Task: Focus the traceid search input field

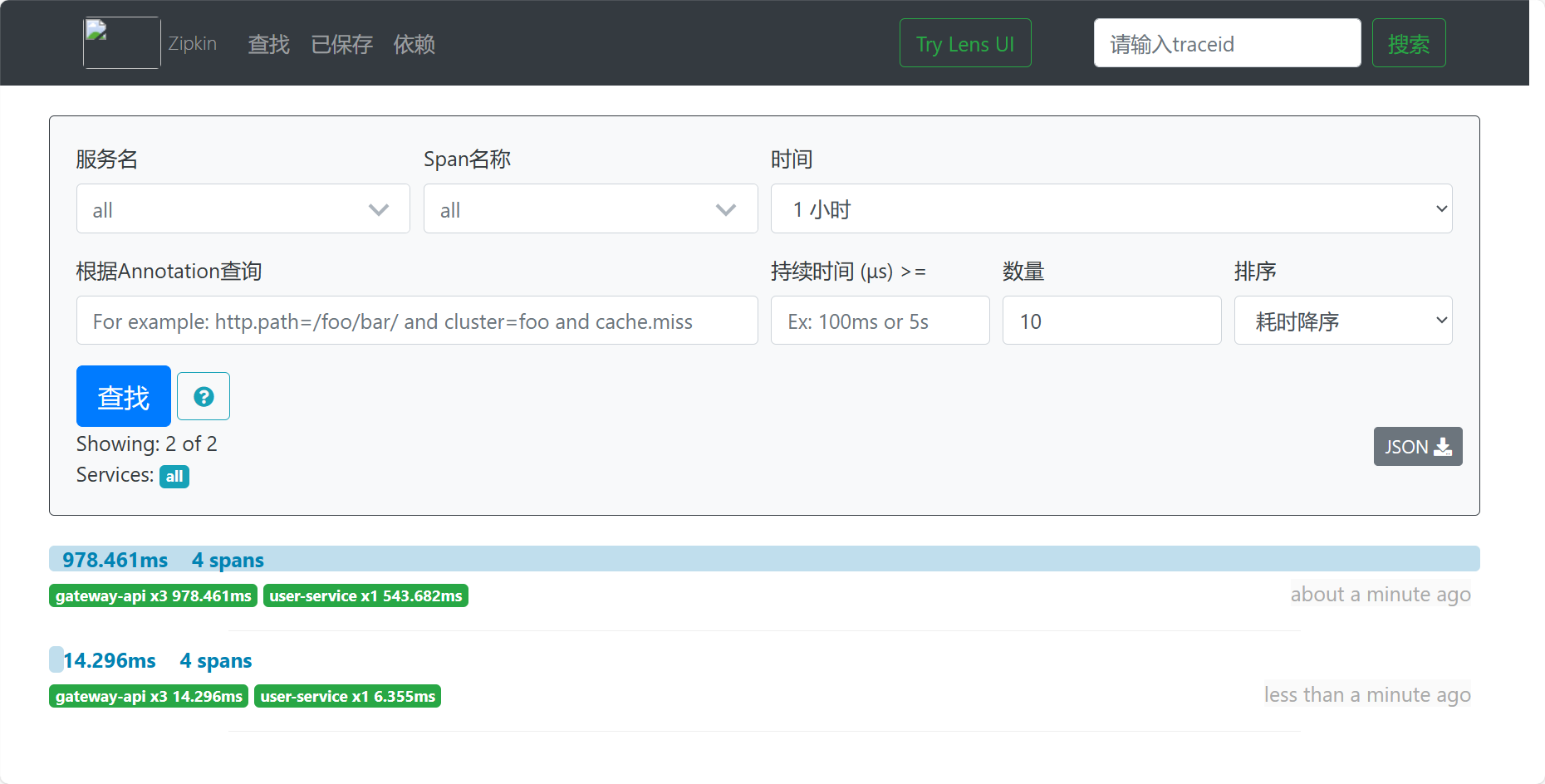Action: [x=1227, y=43]
